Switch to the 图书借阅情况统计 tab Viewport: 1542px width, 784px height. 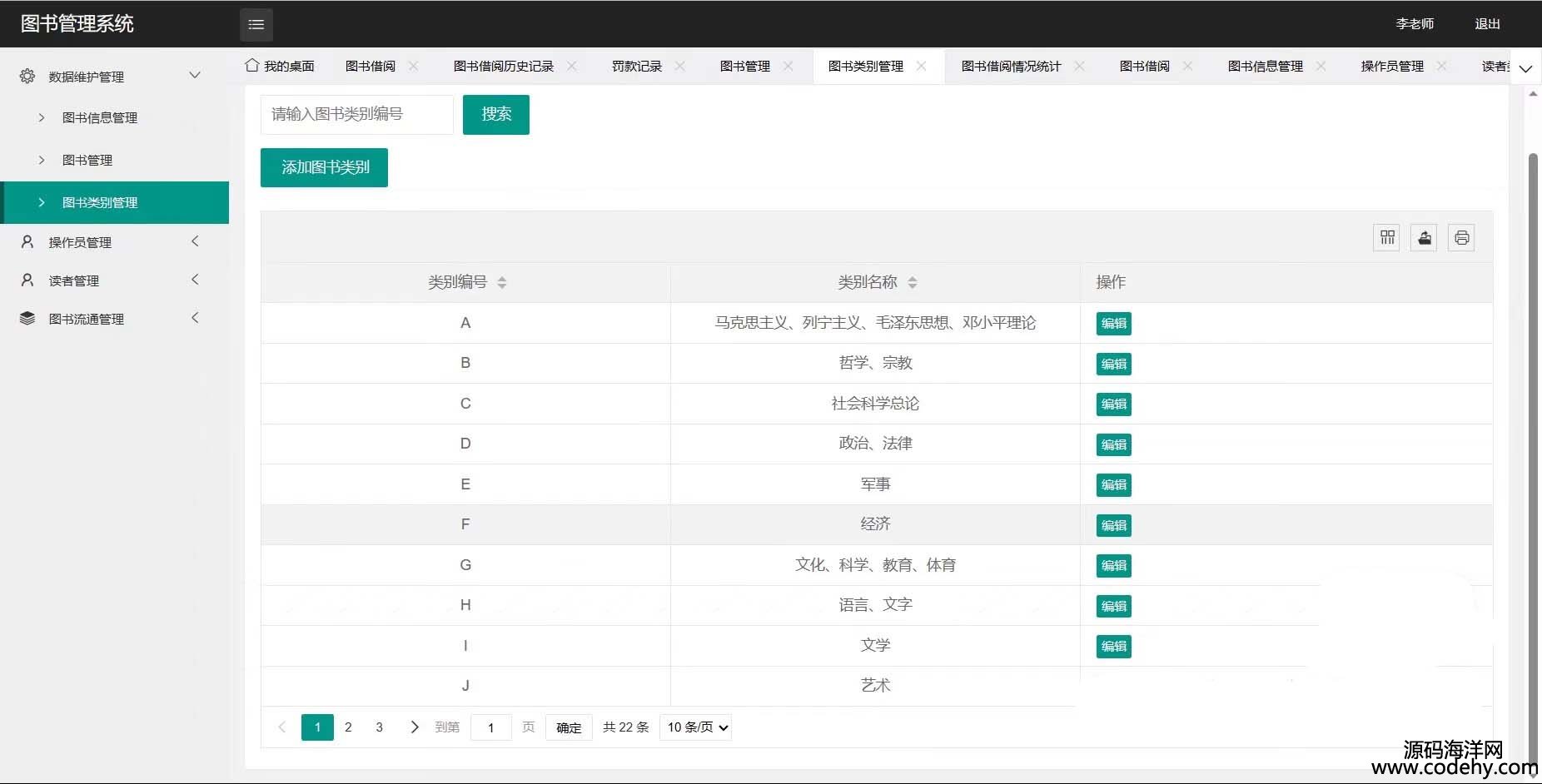click(x=1011, y=67)
